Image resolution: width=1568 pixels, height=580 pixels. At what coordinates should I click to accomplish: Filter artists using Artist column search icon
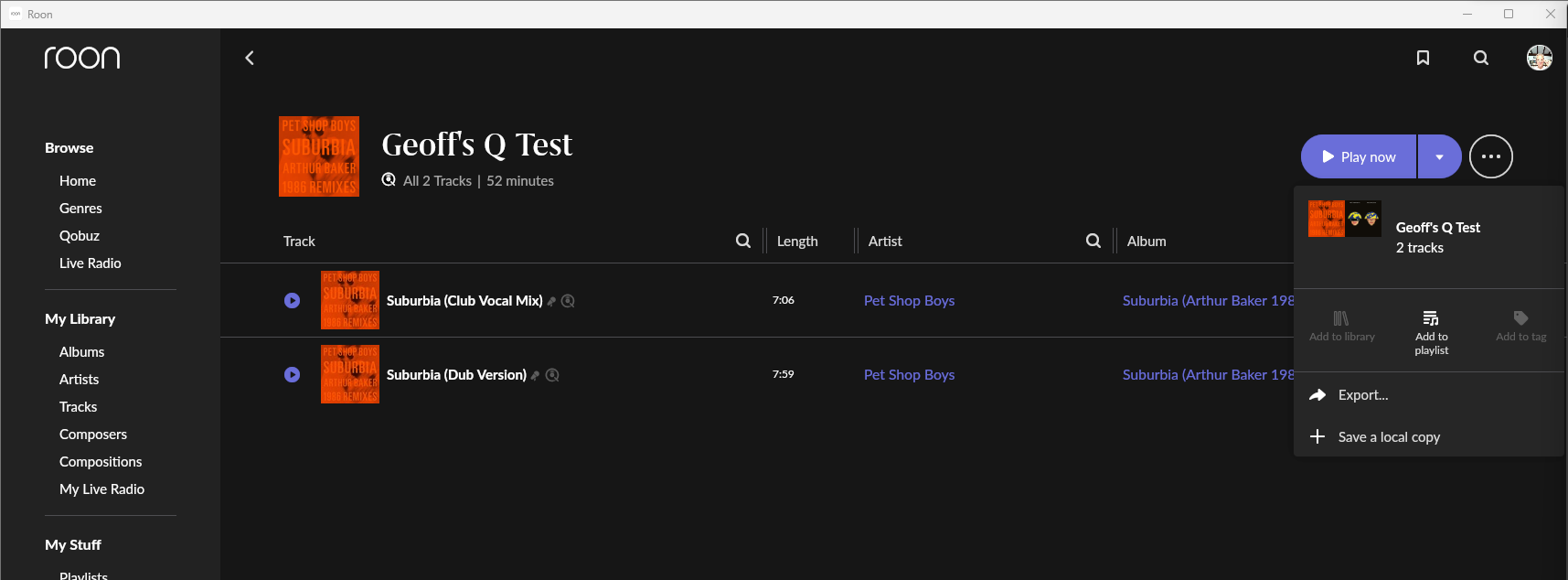tap(1093, 241)
